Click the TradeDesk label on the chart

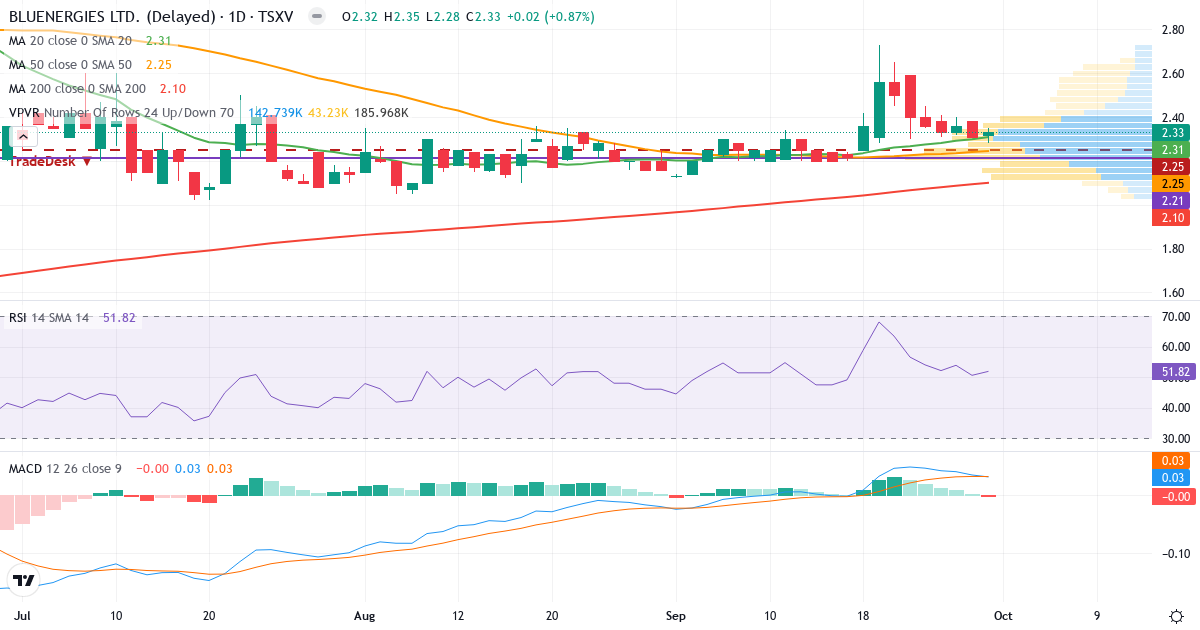(x=43, y=161)
